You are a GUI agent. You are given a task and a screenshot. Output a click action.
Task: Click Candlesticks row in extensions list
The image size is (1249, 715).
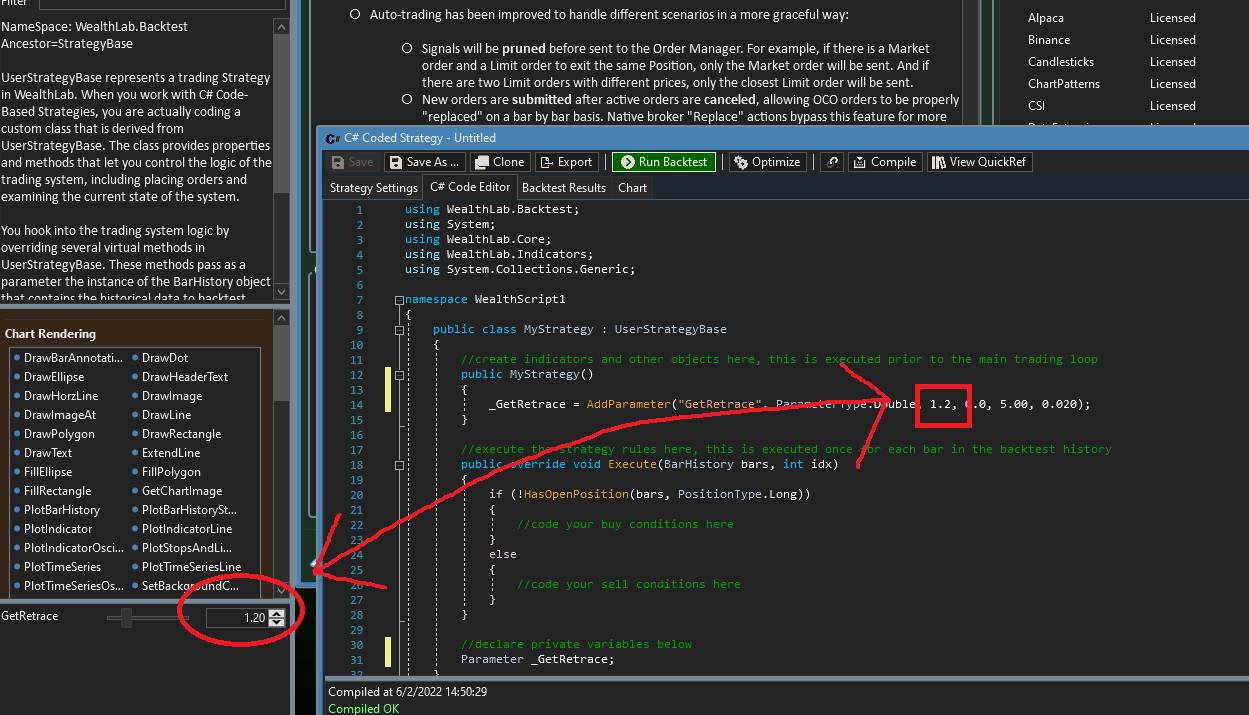[x=1112, y=62]
